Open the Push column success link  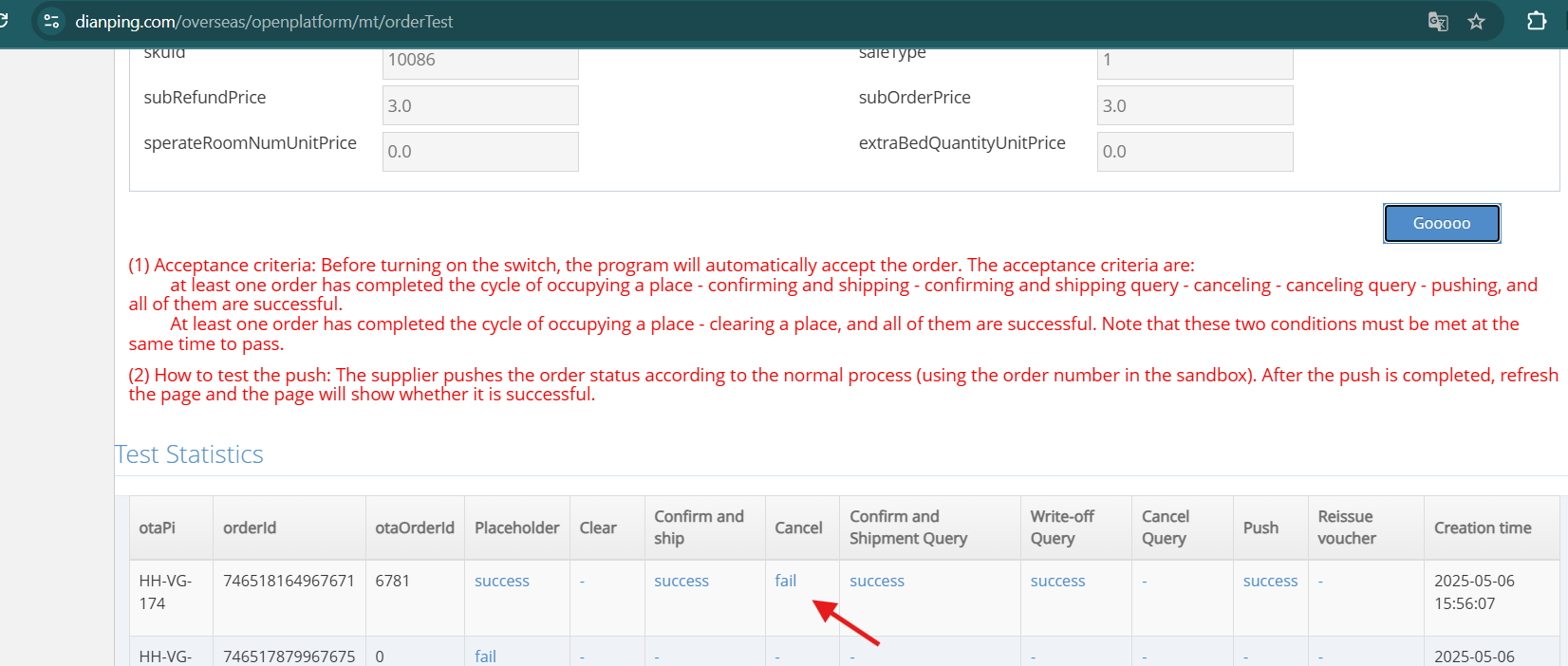tap(1270, 581)
